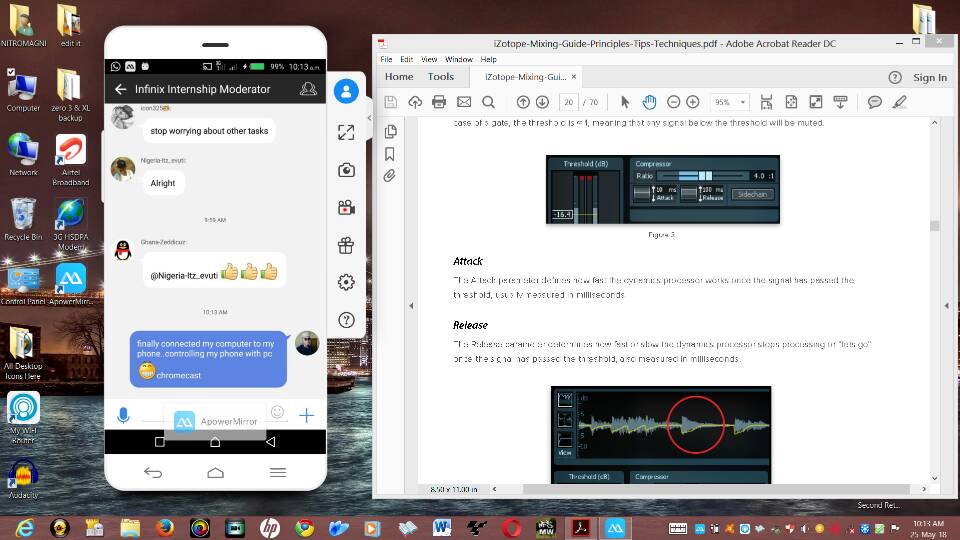Viewport: 960px width, 540px height.
Task: Click the highlight pen icon in Acrobat
Action: (x=899, y=102)
